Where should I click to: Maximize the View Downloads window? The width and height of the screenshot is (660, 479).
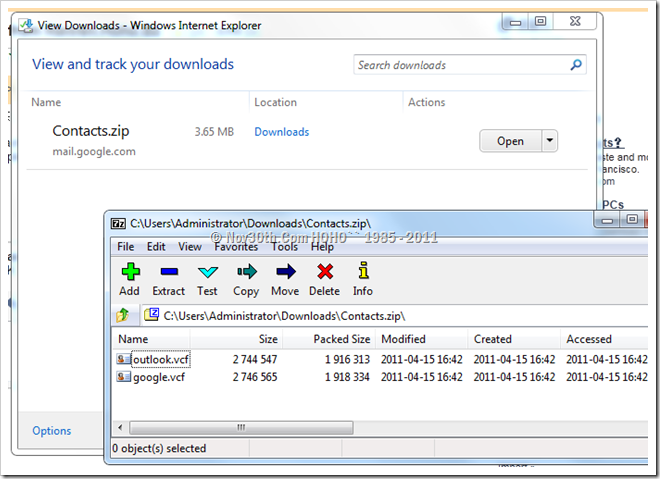point(540,21)
